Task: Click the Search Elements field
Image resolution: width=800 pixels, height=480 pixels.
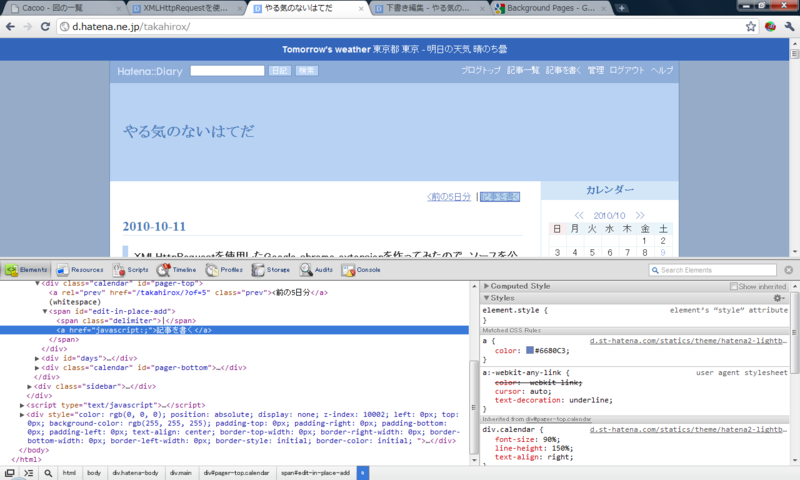Action: tap(713, 270)
